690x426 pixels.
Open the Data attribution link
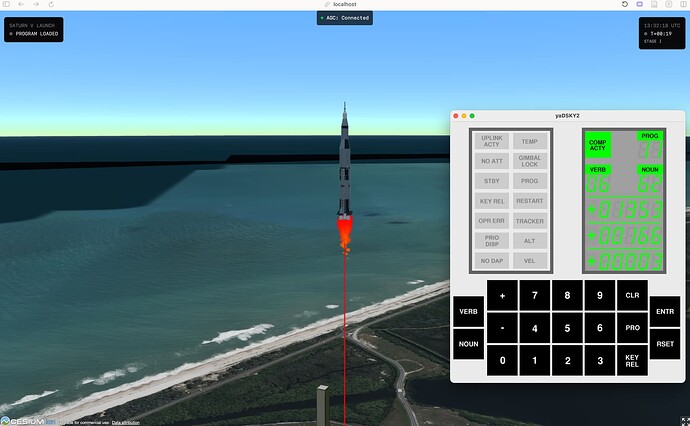coord(125,423)
